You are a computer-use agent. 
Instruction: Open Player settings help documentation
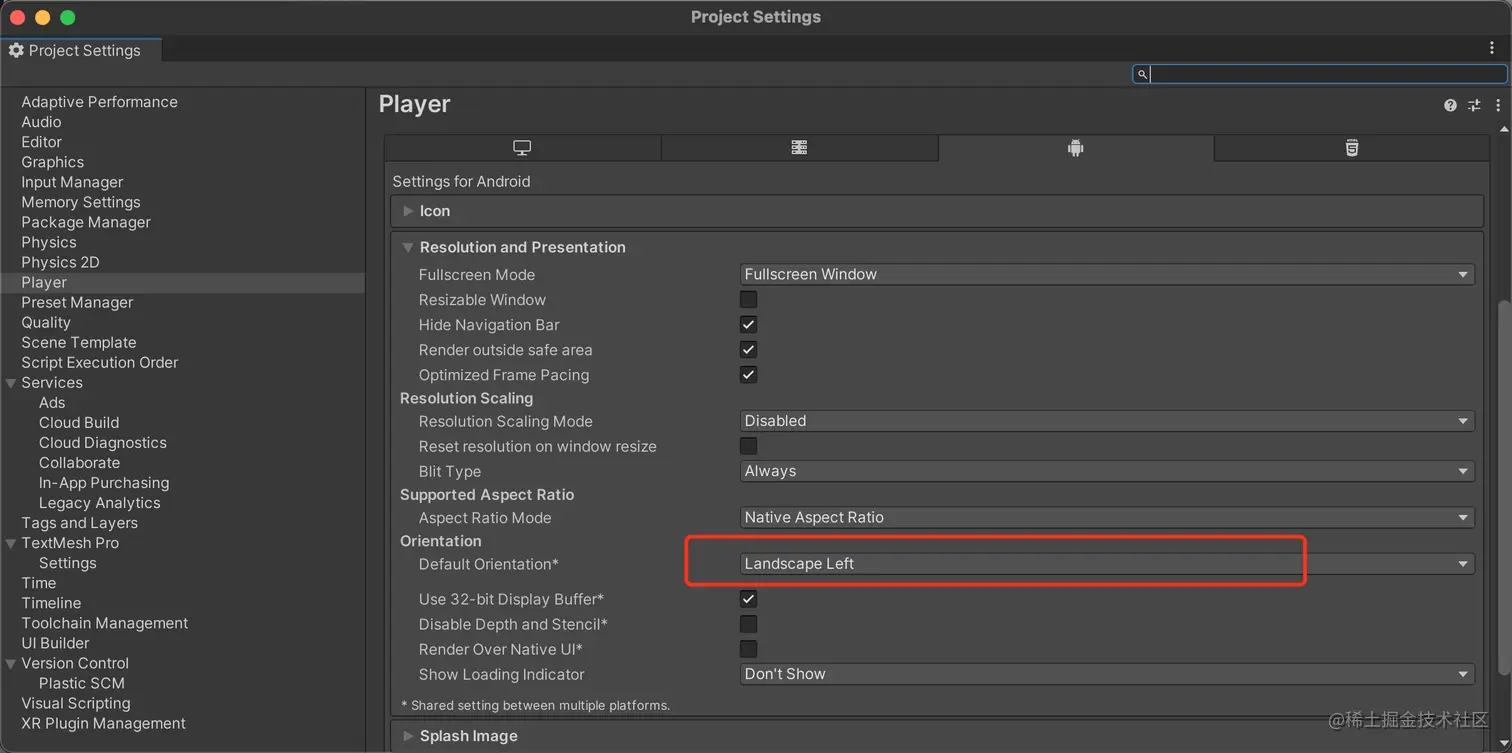[1450, 105]
